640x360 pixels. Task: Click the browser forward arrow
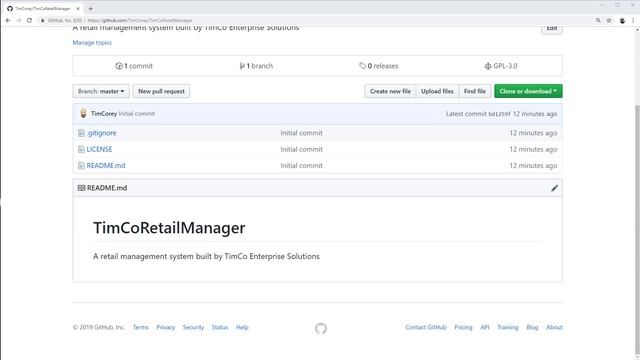[x=19, y=20]
